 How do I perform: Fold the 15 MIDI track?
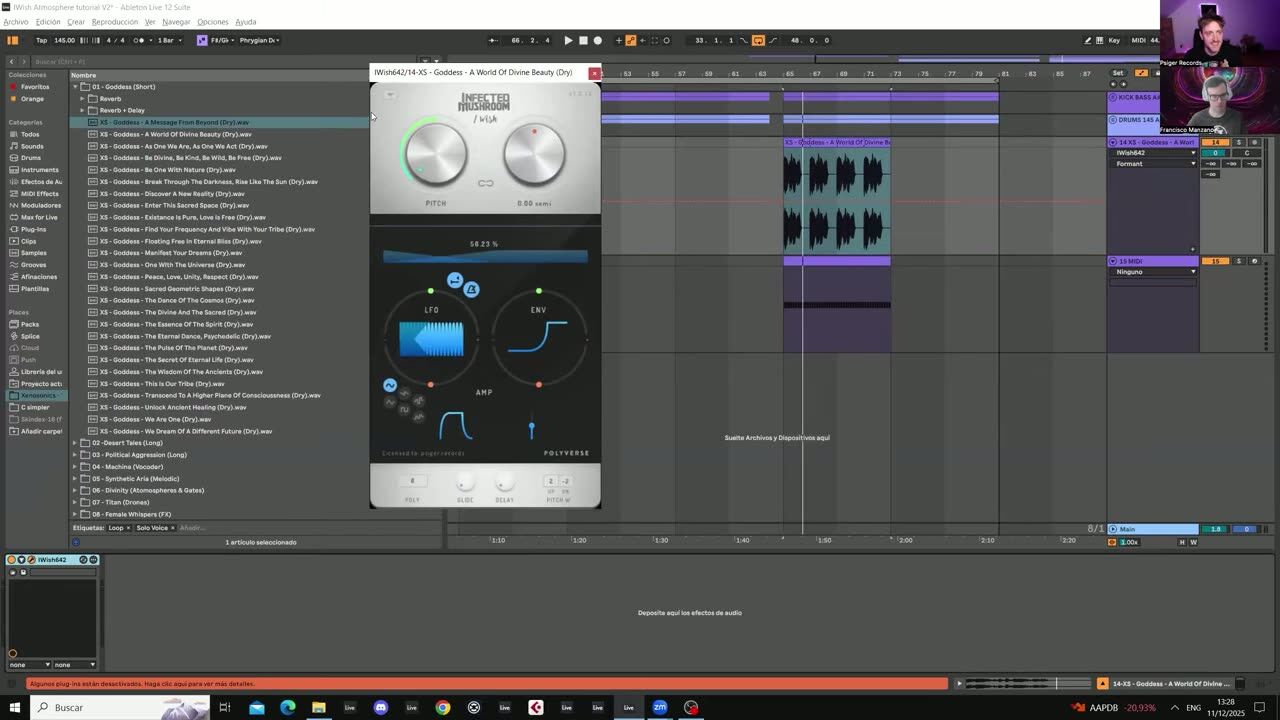click(1113, 261)
